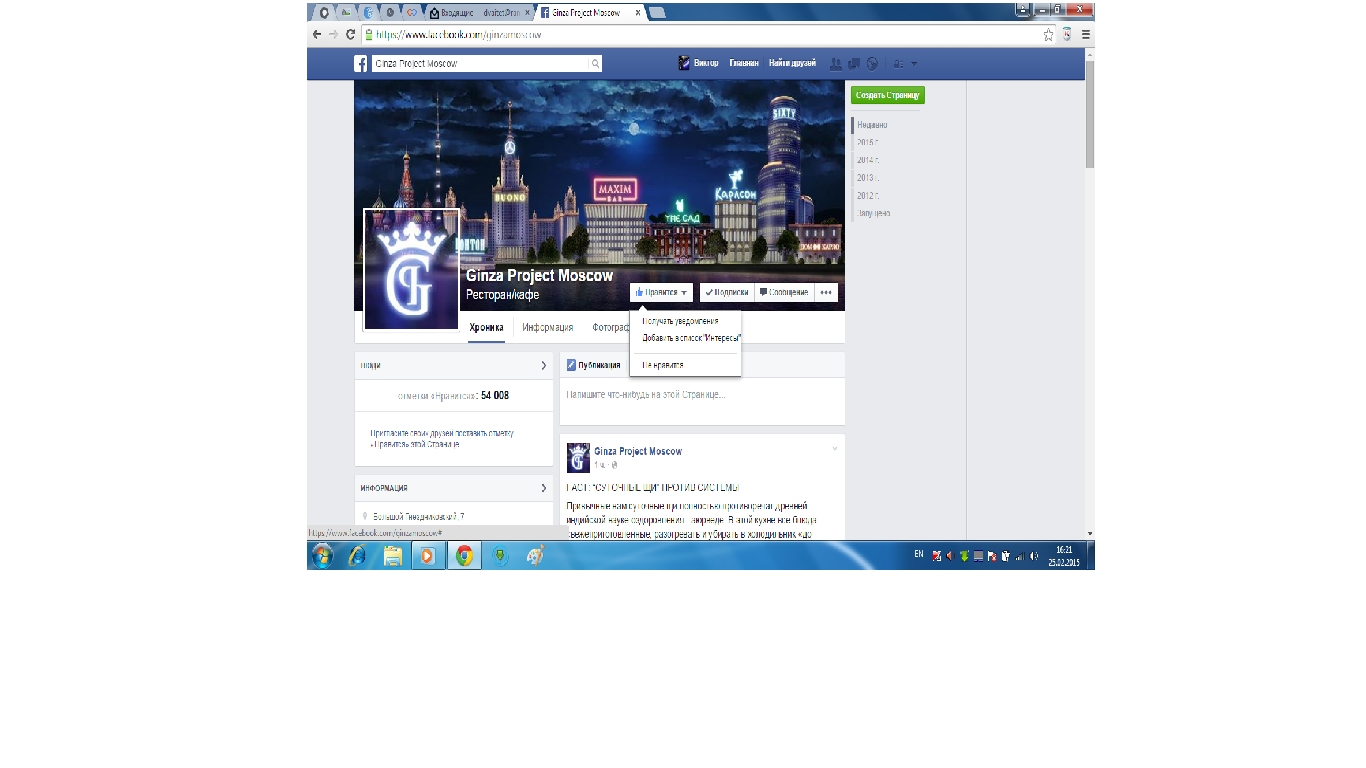Click Ginza Project Moscow page title
The image size is (1366, 768).
click(539, 276)
